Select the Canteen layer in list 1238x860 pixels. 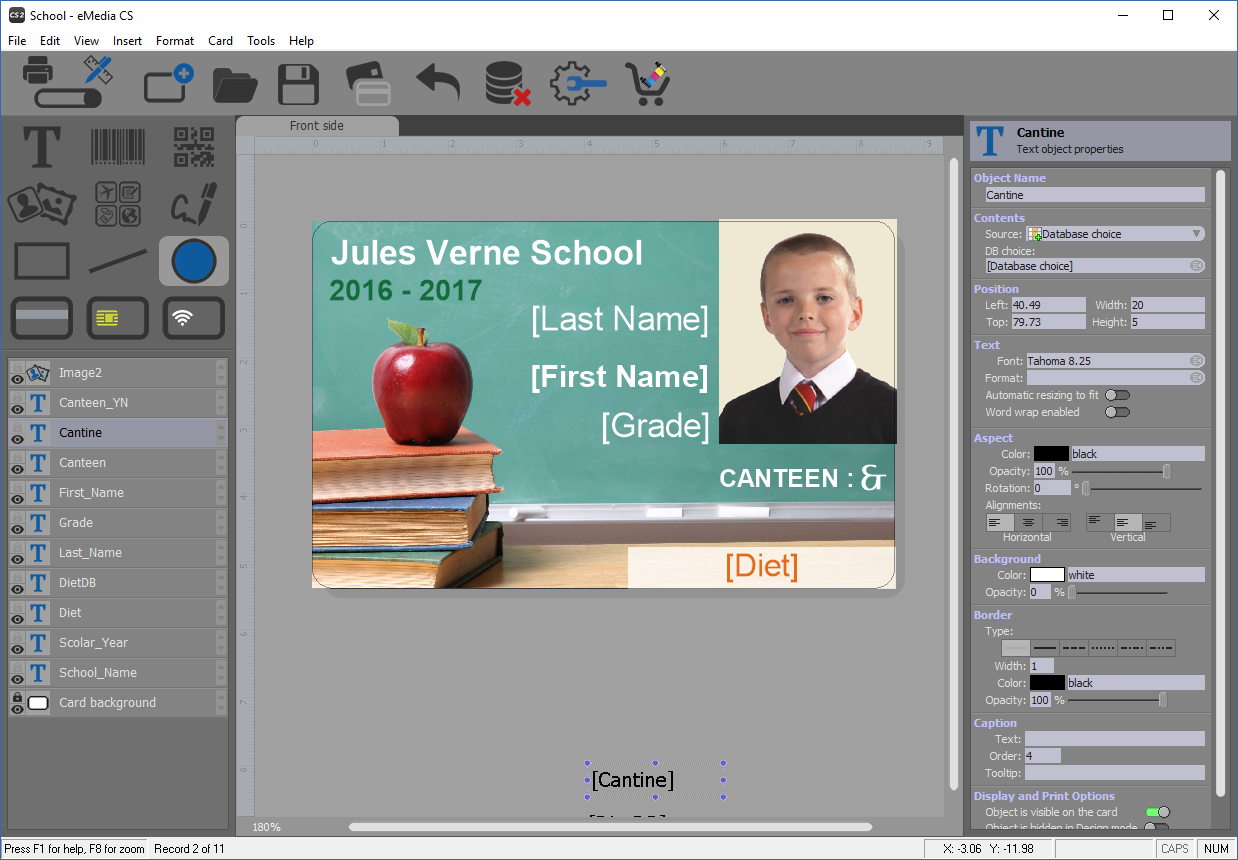coord(118,463)
